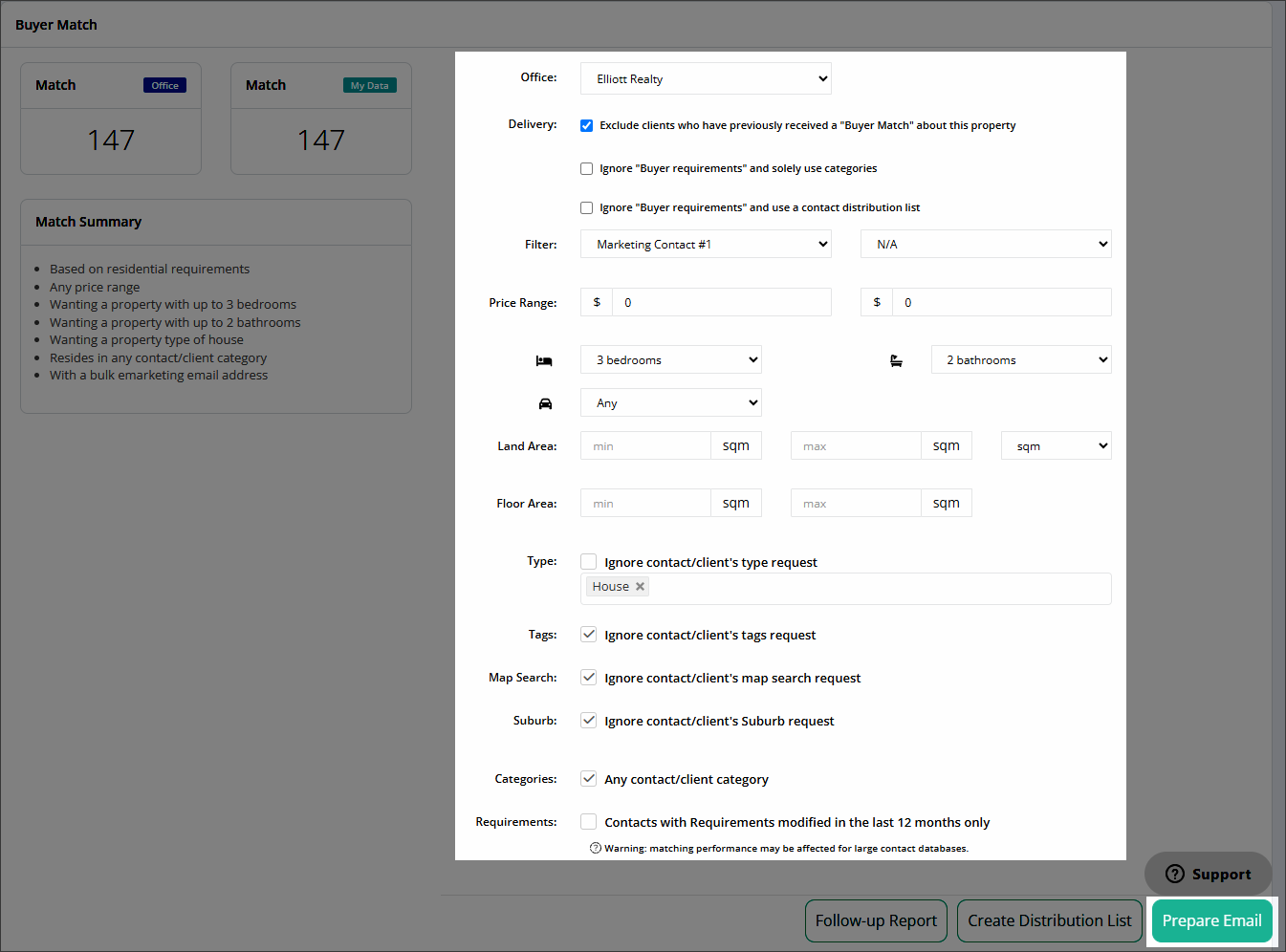
Task: Enable use a contact distribution list checkbox
Action: click(586, 207)
